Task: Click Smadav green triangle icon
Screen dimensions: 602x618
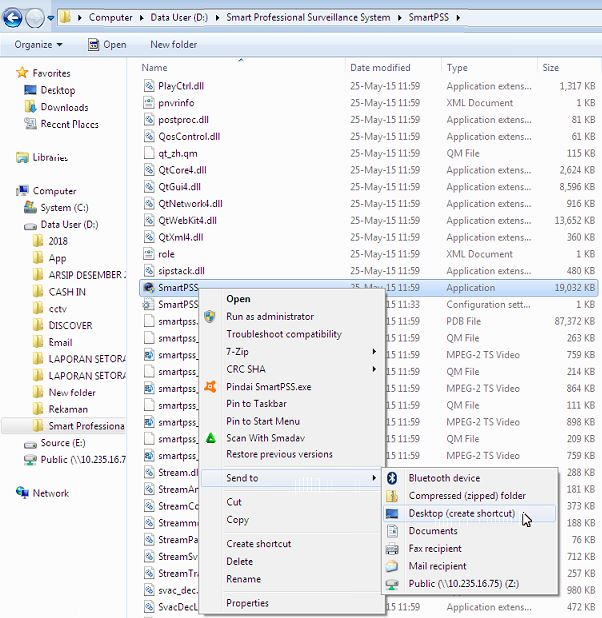Action: click(x=211, y=437)
